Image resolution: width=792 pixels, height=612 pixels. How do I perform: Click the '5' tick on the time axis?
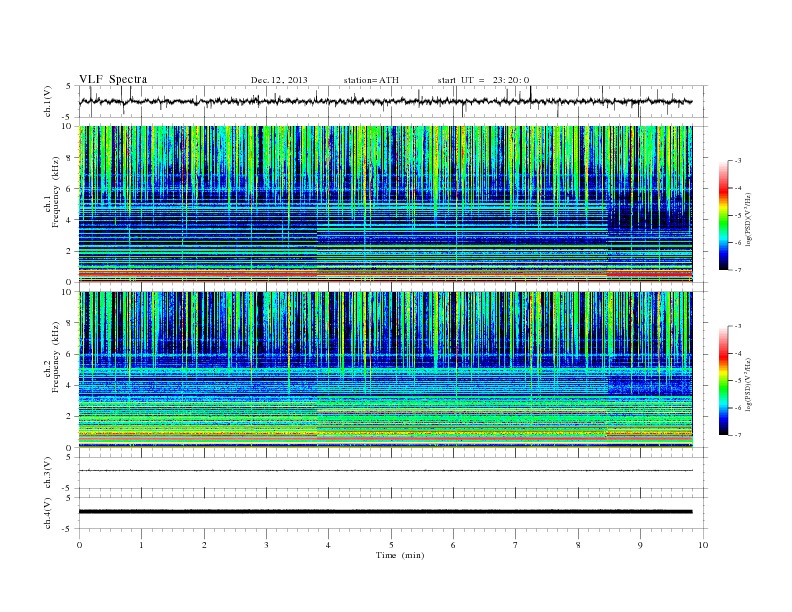(x=391, y=545)
